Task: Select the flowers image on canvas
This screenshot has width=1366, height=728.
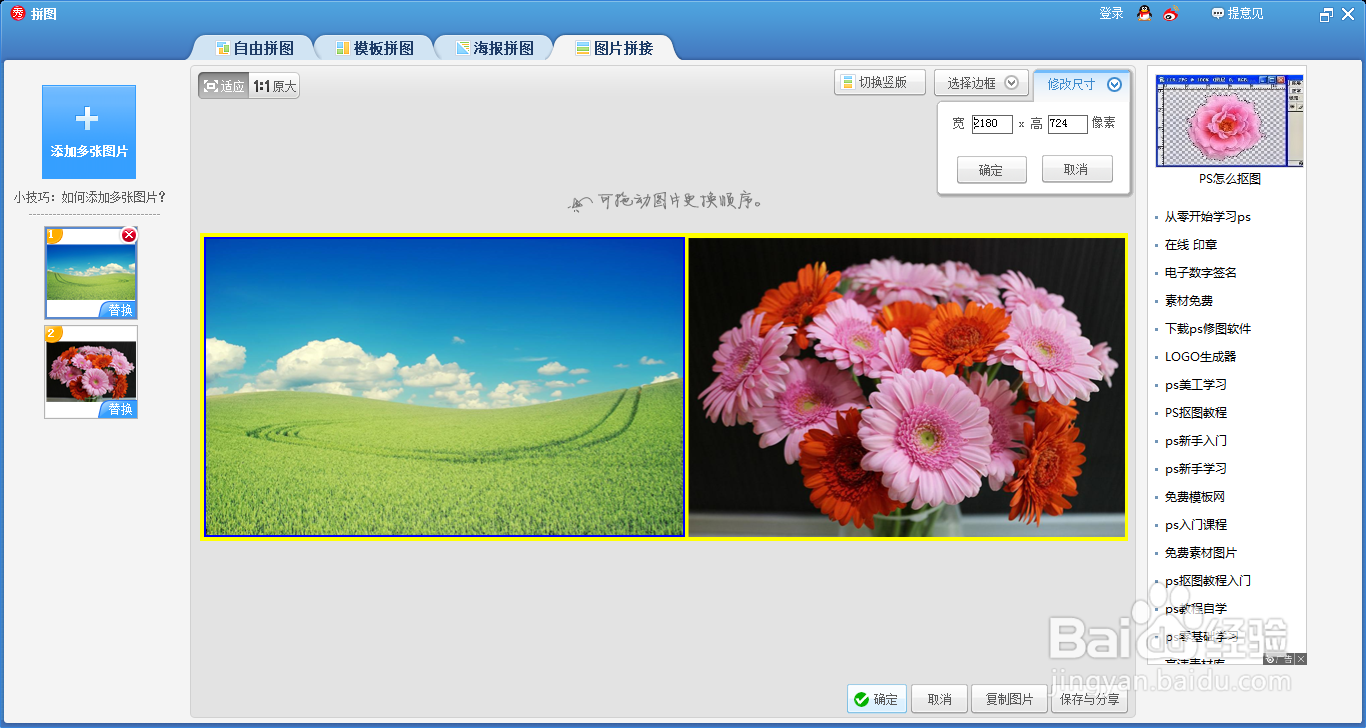Action: pos(907,387)
